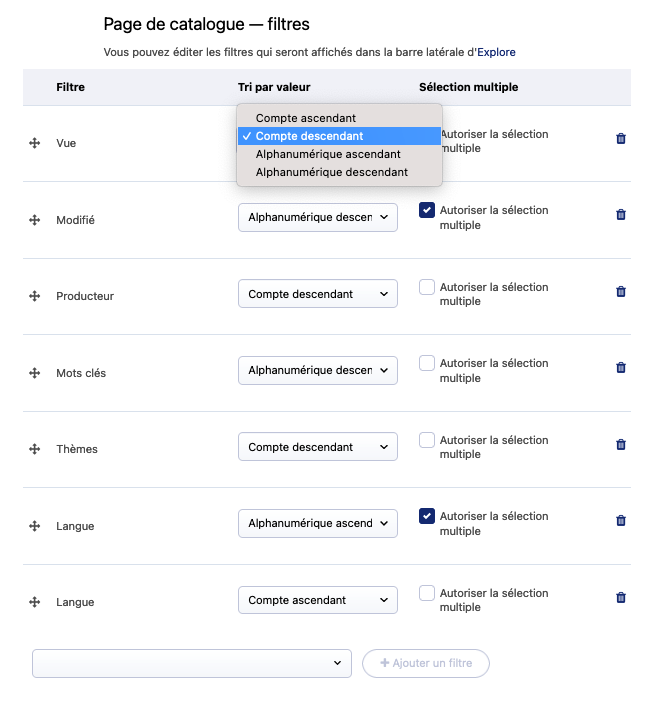Delete the Vue filter with trash icon
The image size is (671, 707).
click(620, 139)
